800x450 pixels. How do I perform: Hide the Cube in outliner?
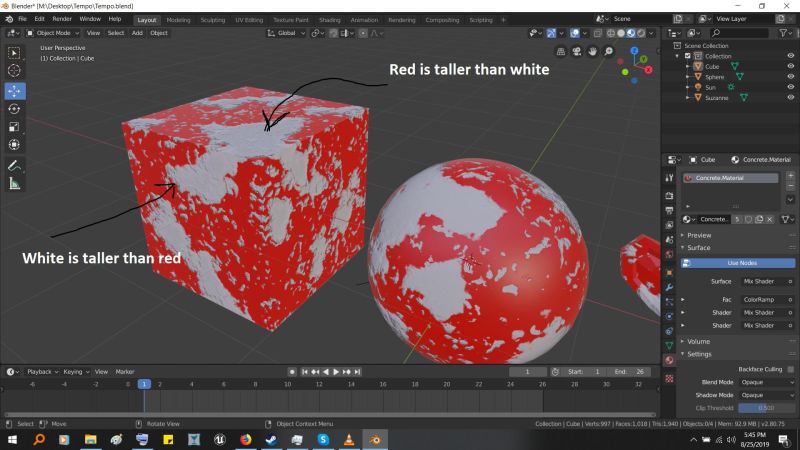coord(790,66)
